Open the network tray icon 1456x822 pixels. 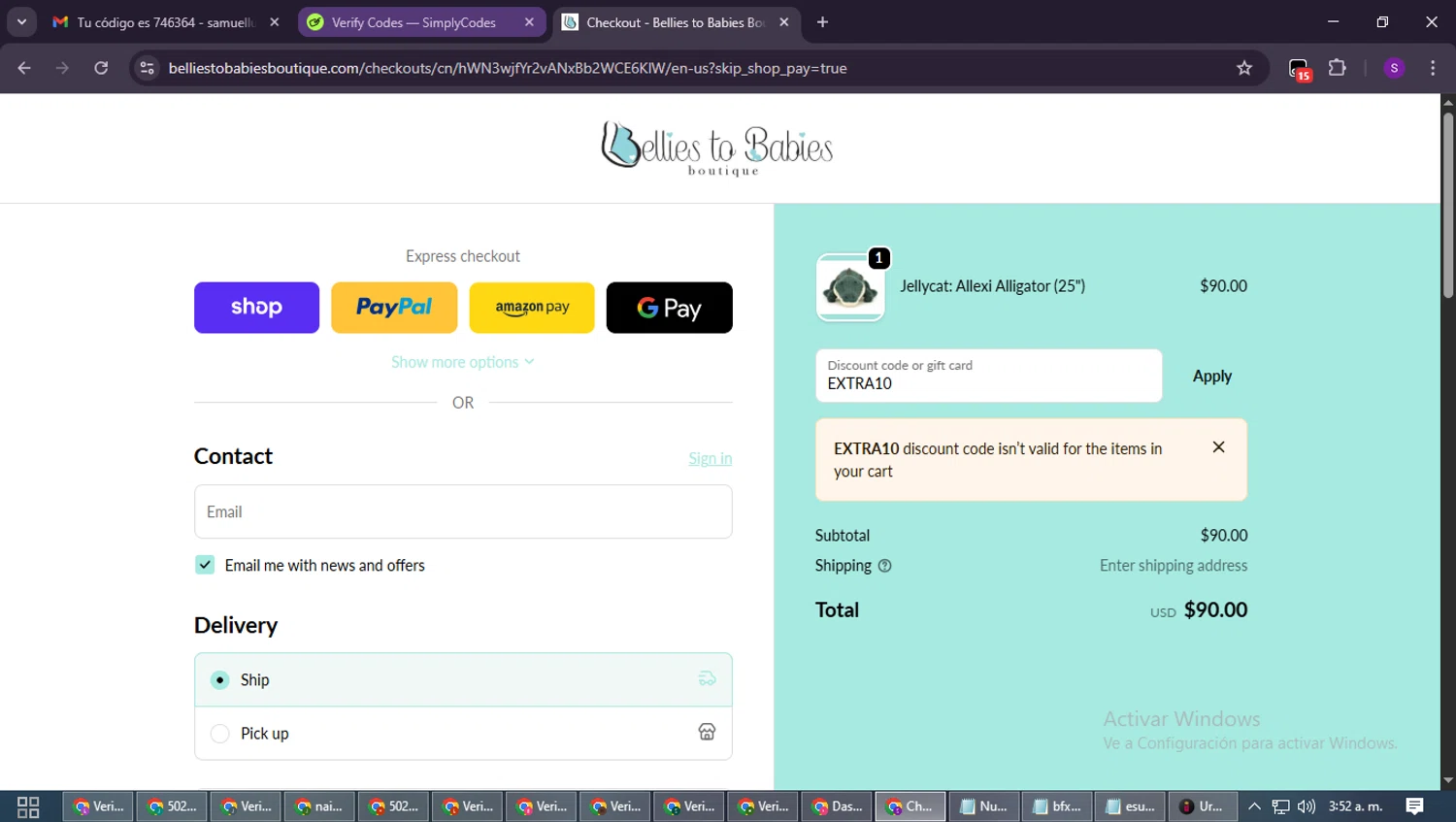pyautogui.click(x=1281, y=806)
